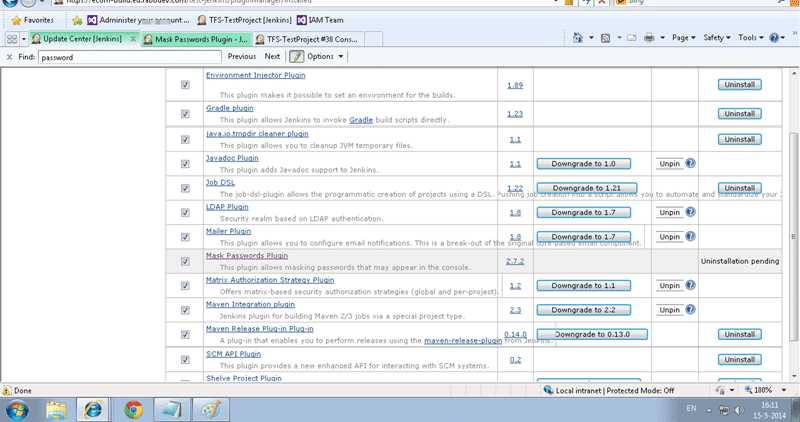Viewport: 800px width, 422px height.
Task: Open help icon beside Maven Integration Unpin
Action: pyautogui.click(x=690, y=309)
